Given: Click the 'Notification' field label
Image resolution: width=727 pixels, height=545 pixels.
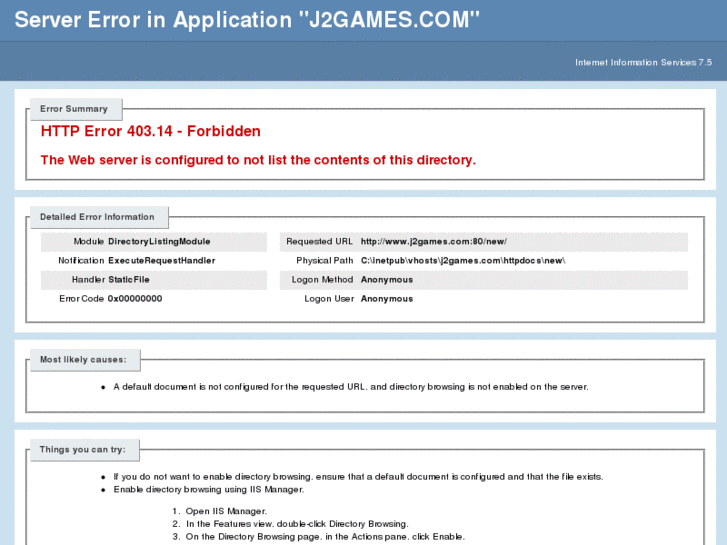Looking at the screenshot, I should point(81,261).
